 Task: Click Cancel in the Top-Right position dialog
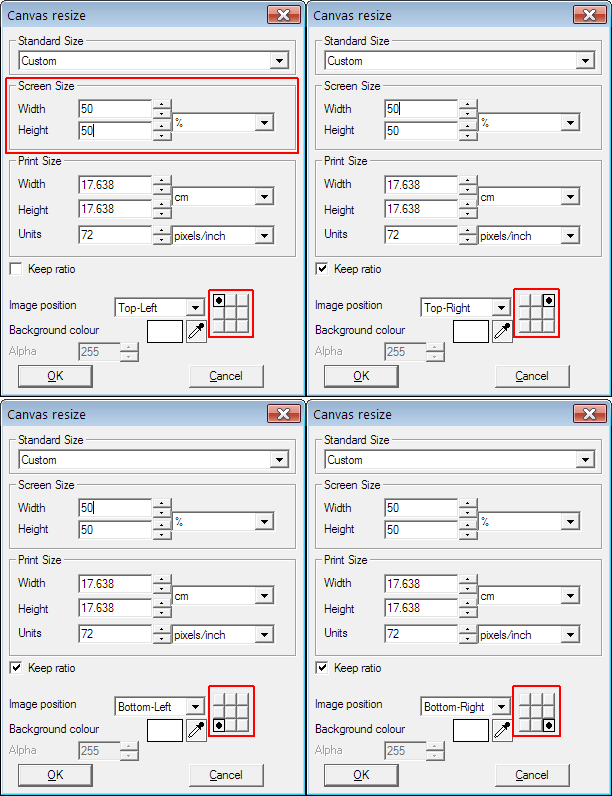[x=532, y=376]
